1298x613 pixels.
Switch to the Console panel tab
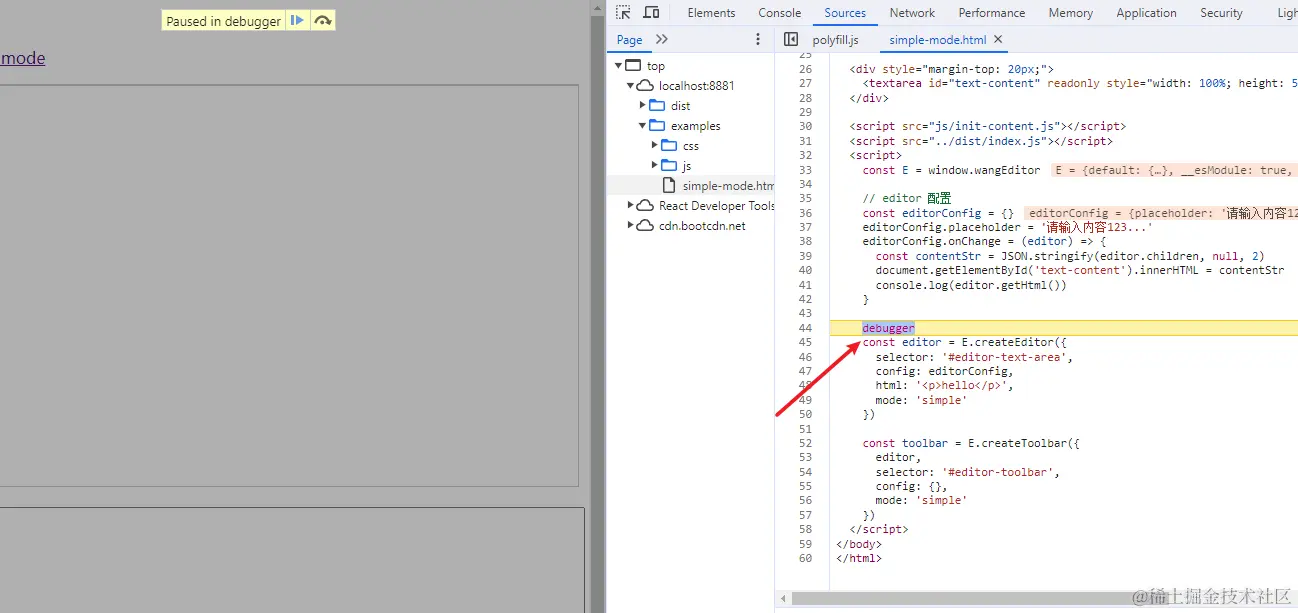click(x=780, y=13)
